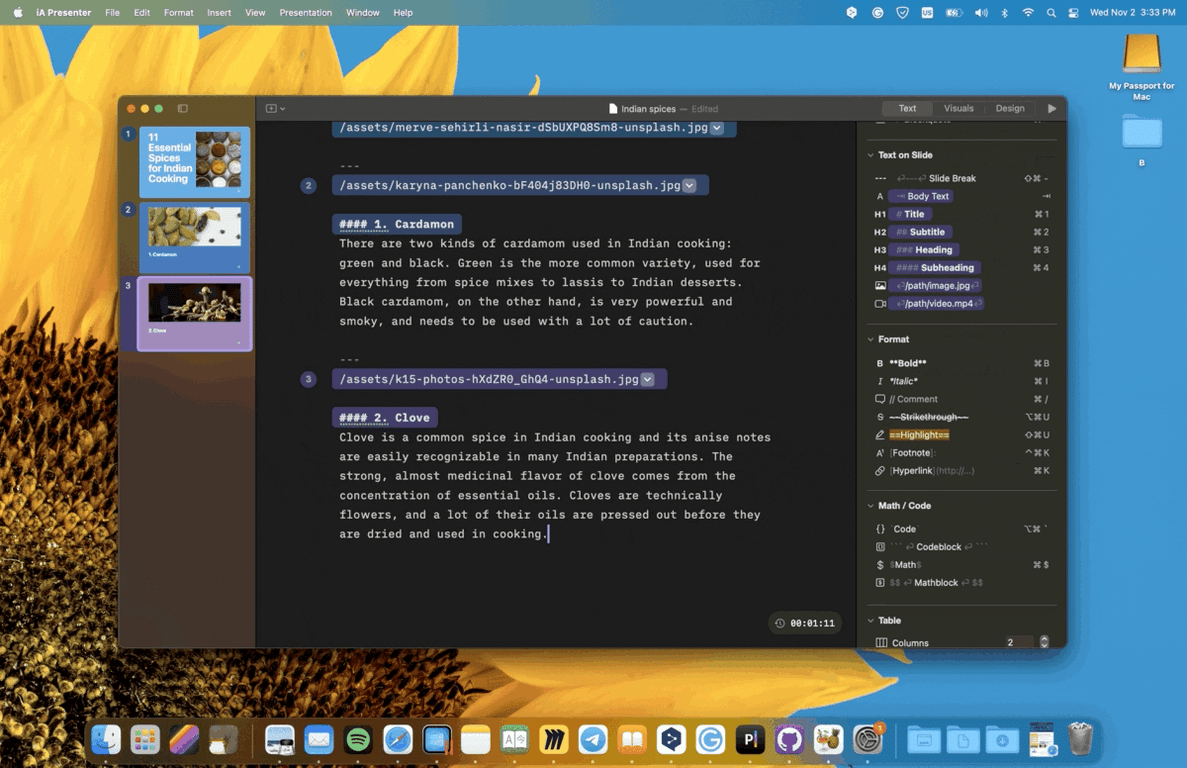This screenshot has height=768, width=1187.
Task: Insert inline Code
Action: [961, 529]
